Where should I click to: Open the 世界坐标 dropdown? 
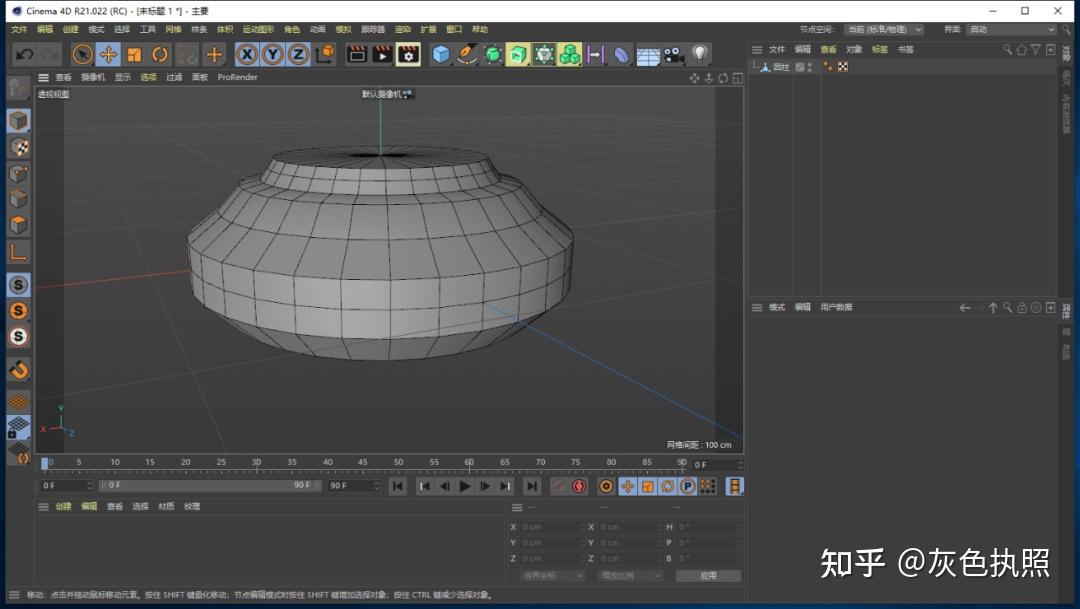(551, 576)
